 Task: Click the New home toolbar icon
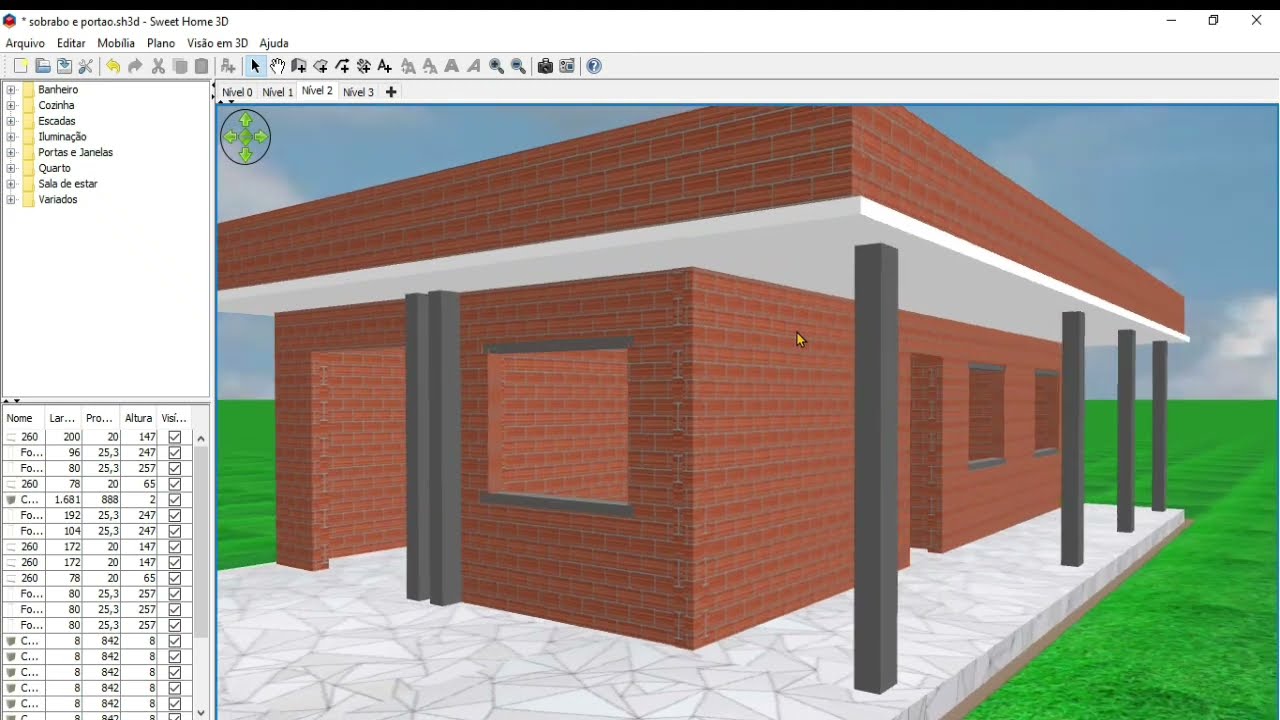(x=20, y=66)
